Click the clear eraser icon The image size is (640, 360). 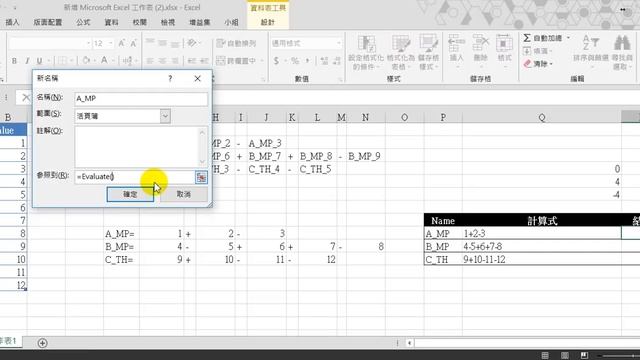coord(527,64)
